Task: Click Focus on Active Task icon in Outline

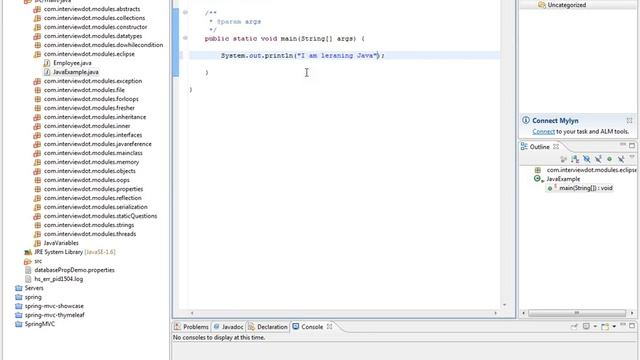Action: click(564, 159)
